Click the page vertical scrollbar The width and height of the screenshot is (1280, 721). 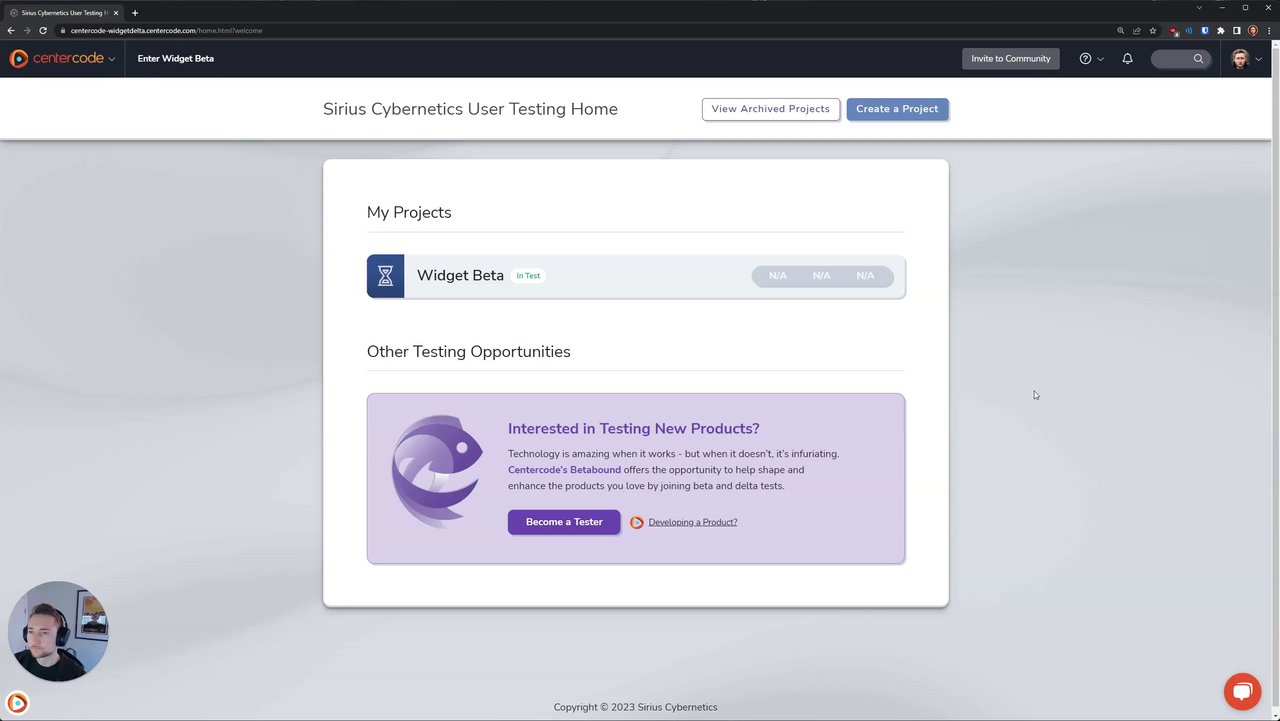click(x=1275, y=380)
